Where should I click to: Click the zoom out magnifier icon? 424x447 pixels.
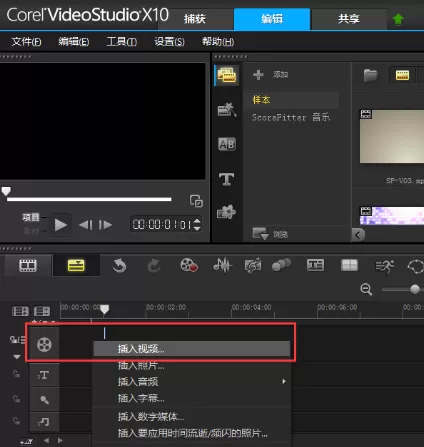(366, 289)
